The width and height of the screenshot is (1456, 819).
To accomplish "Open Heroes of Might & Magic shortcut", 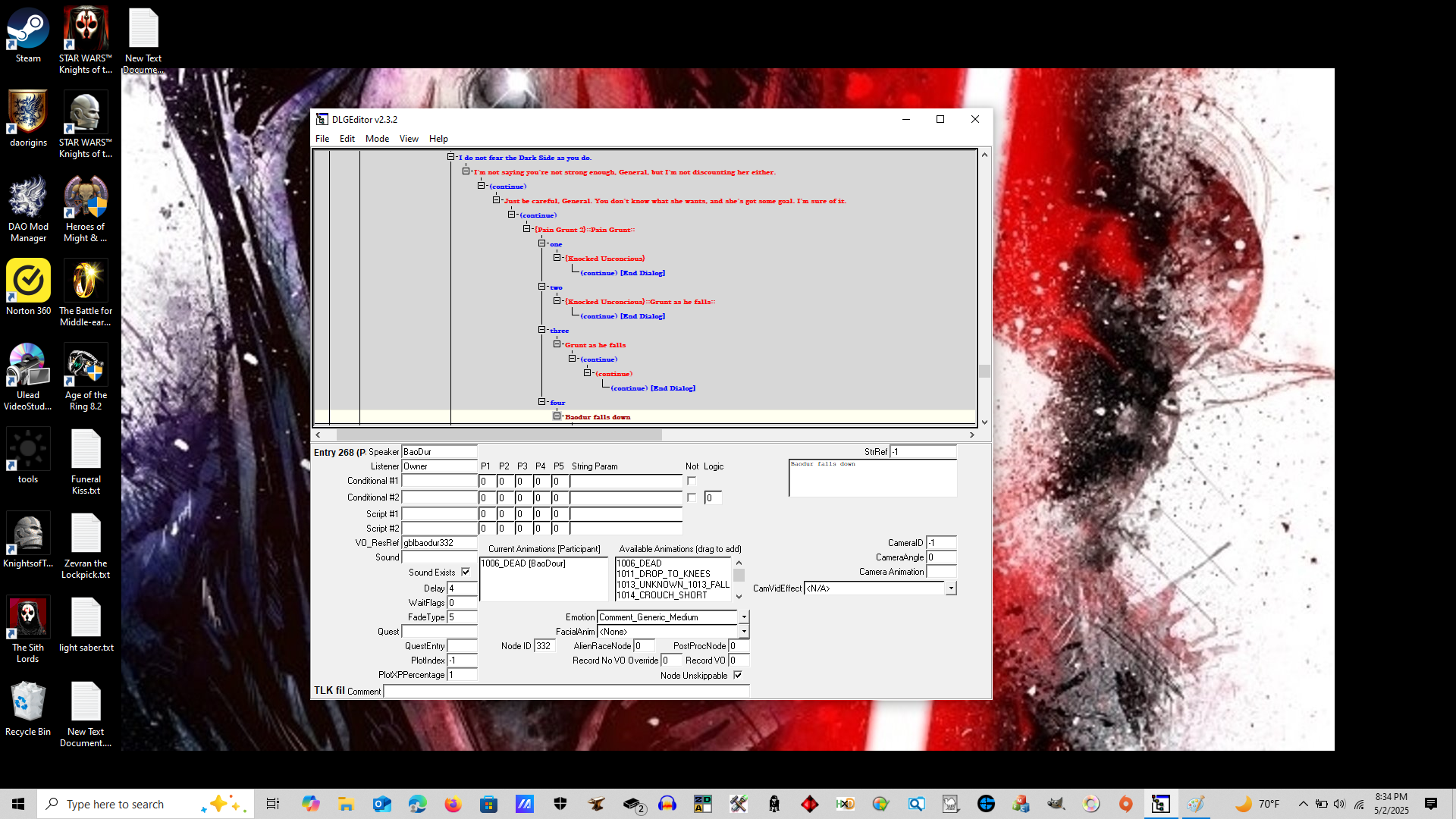I will pyautogui.click(x=86, y=209).
